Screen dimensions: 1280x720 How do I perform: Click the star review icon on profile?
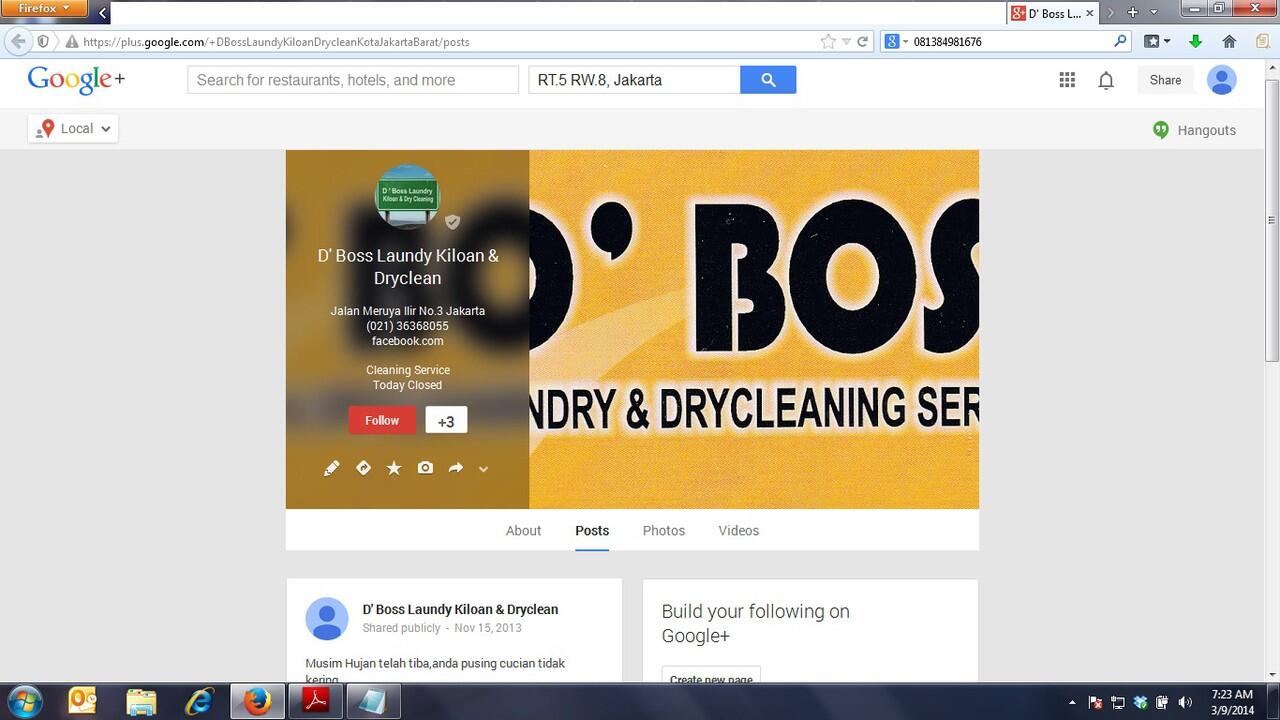coord(394,468)
